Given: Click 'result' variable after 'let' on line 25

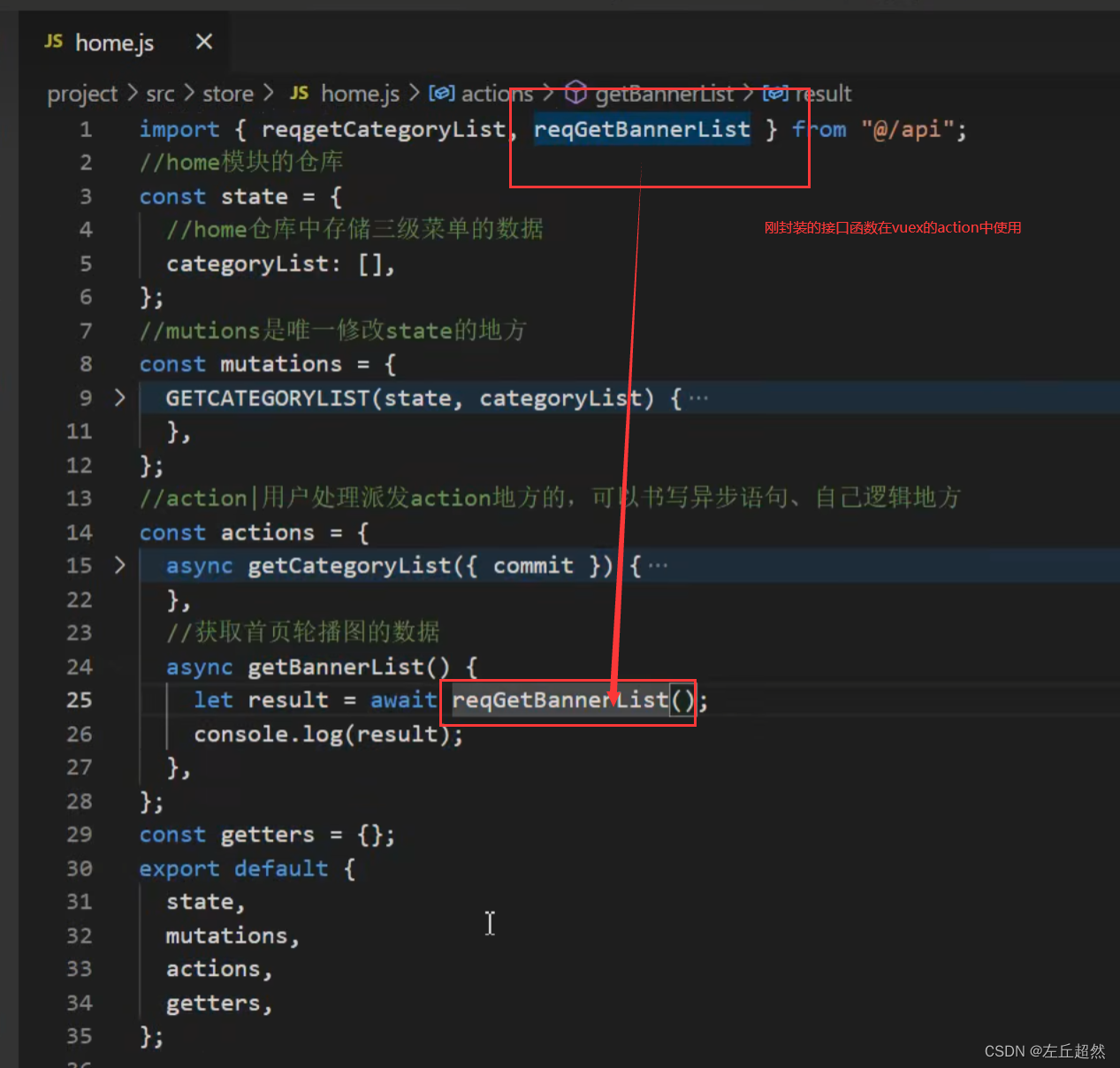Looking at the screenshot, I should click(288, 699).
